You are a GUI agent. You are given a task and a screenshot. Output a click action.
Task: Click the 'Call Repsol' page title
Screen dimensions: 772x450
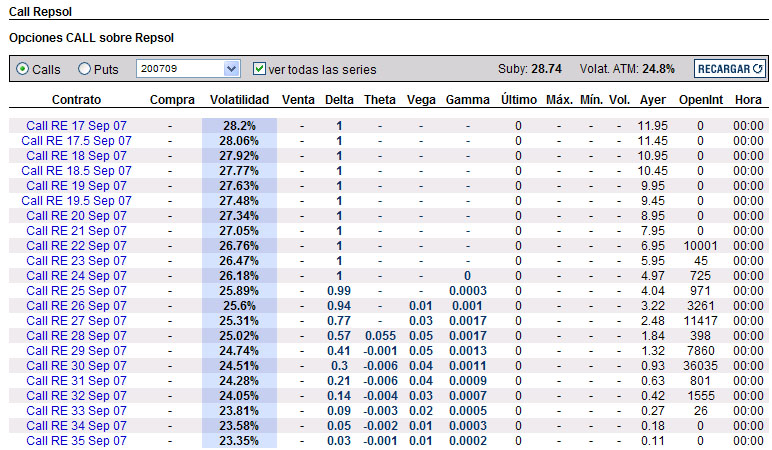40,12
